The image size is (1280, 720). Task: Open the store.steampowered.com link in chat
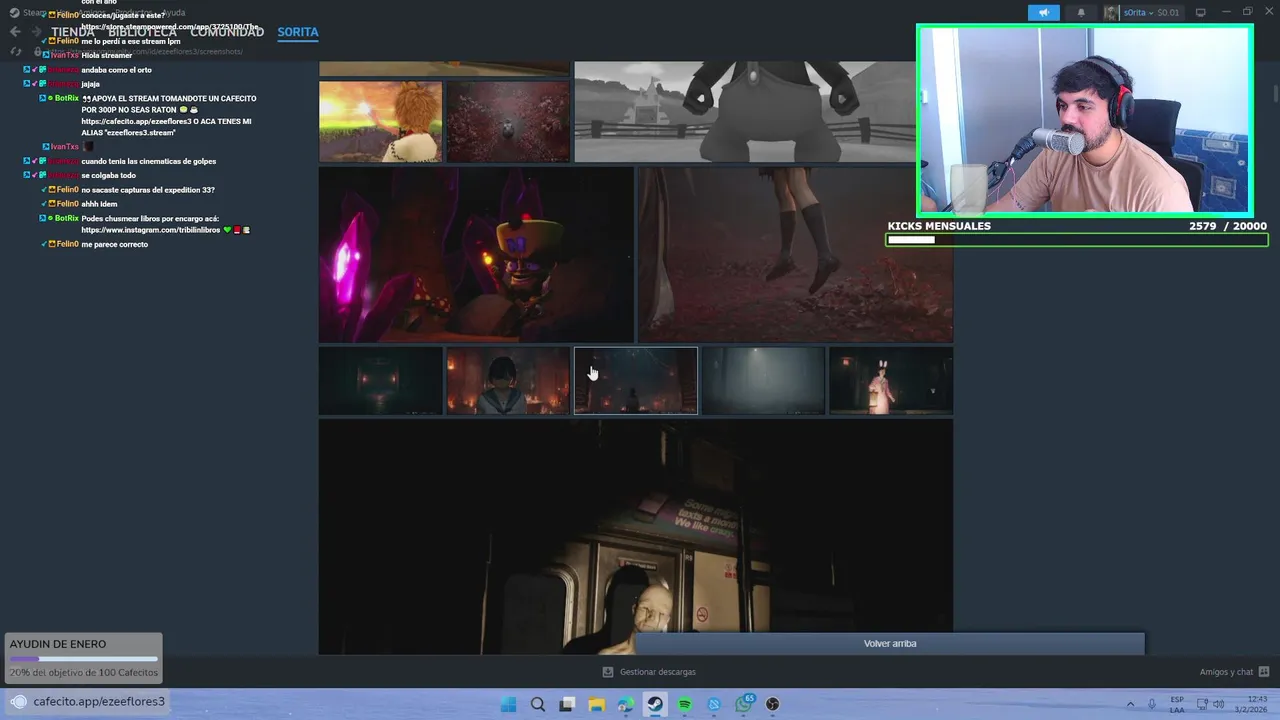(170, 27)
